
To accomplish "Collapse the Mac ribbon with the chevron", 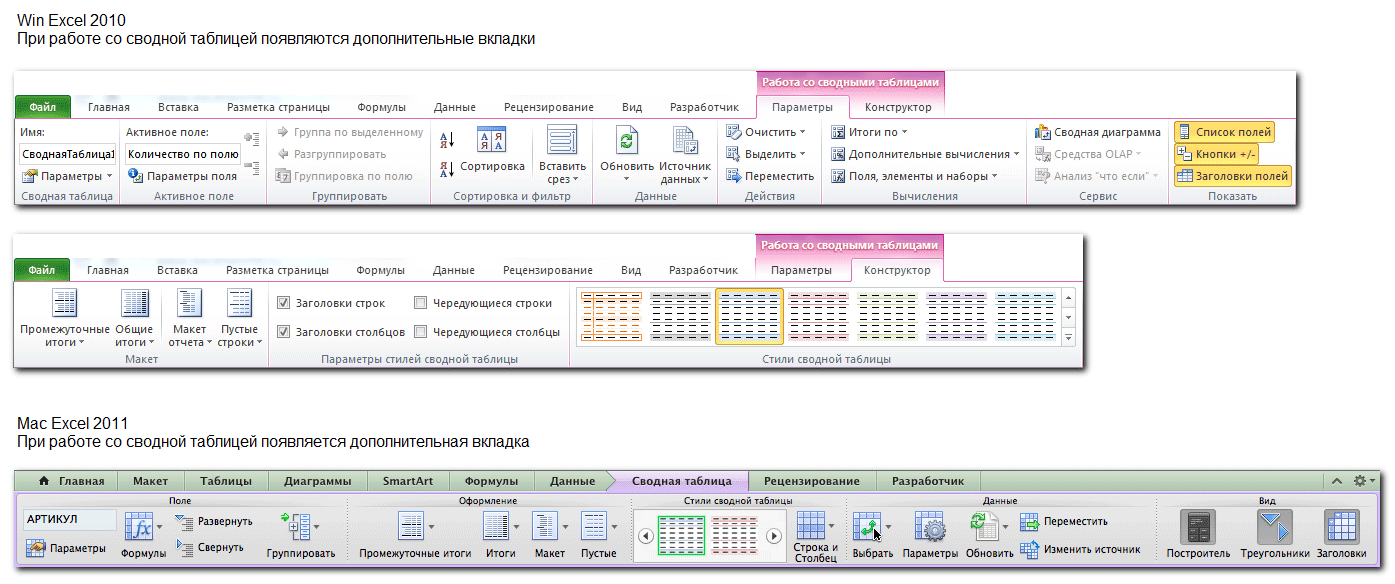I will (x=1337, y=481).
